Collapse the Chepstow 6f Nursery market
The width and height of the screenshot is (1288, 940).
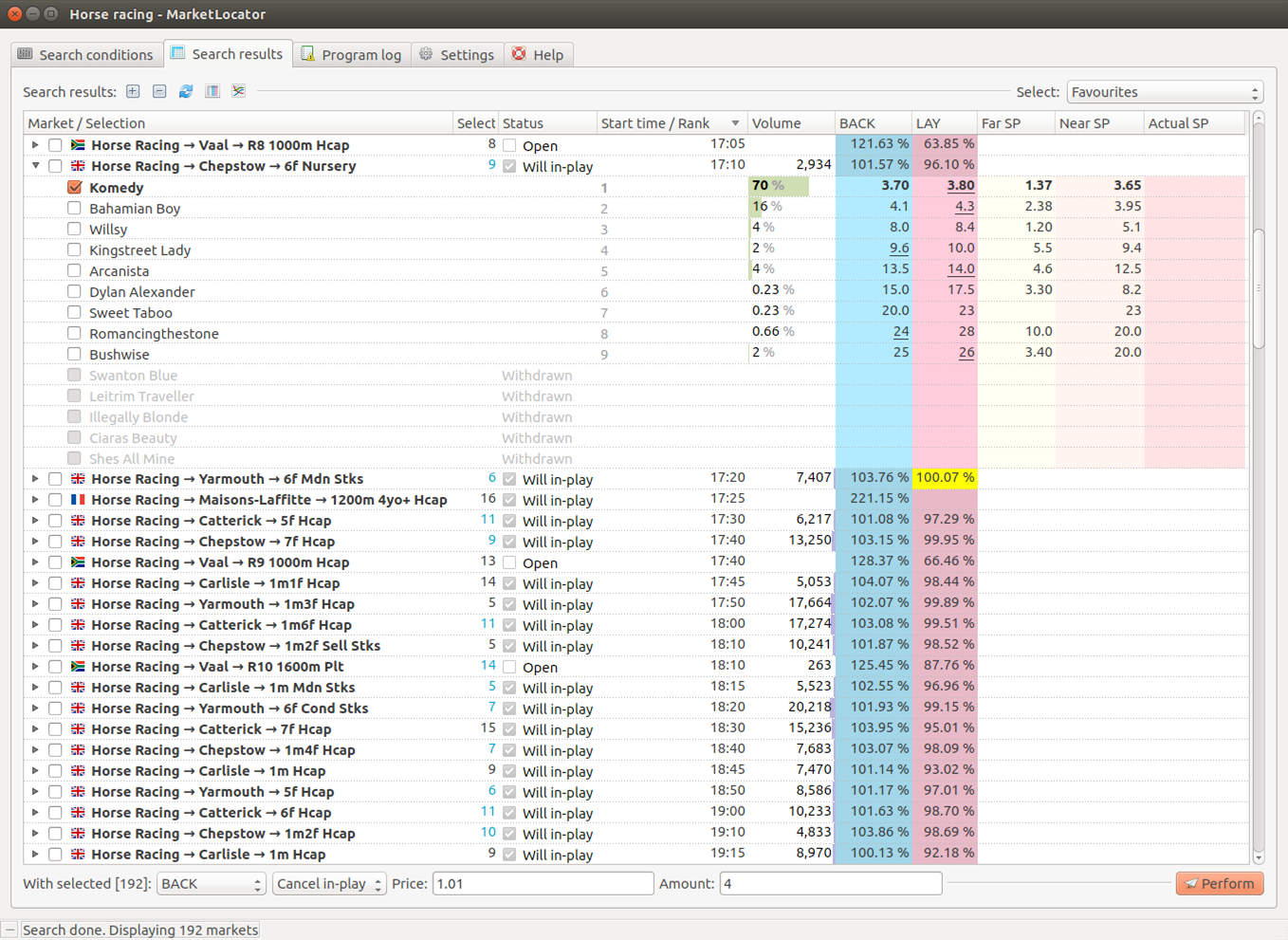(35, 166)
